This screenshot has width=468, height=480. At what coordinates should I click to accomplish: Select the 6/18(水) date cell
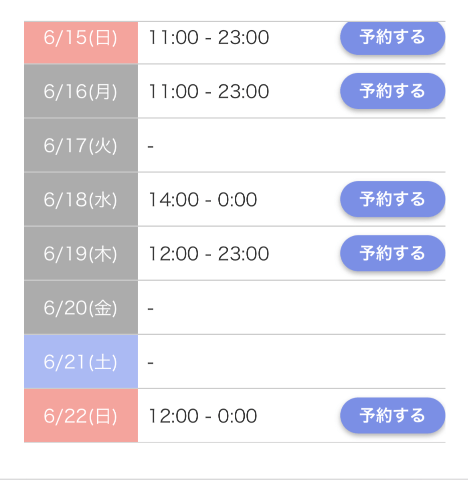[x=81, y=199]
